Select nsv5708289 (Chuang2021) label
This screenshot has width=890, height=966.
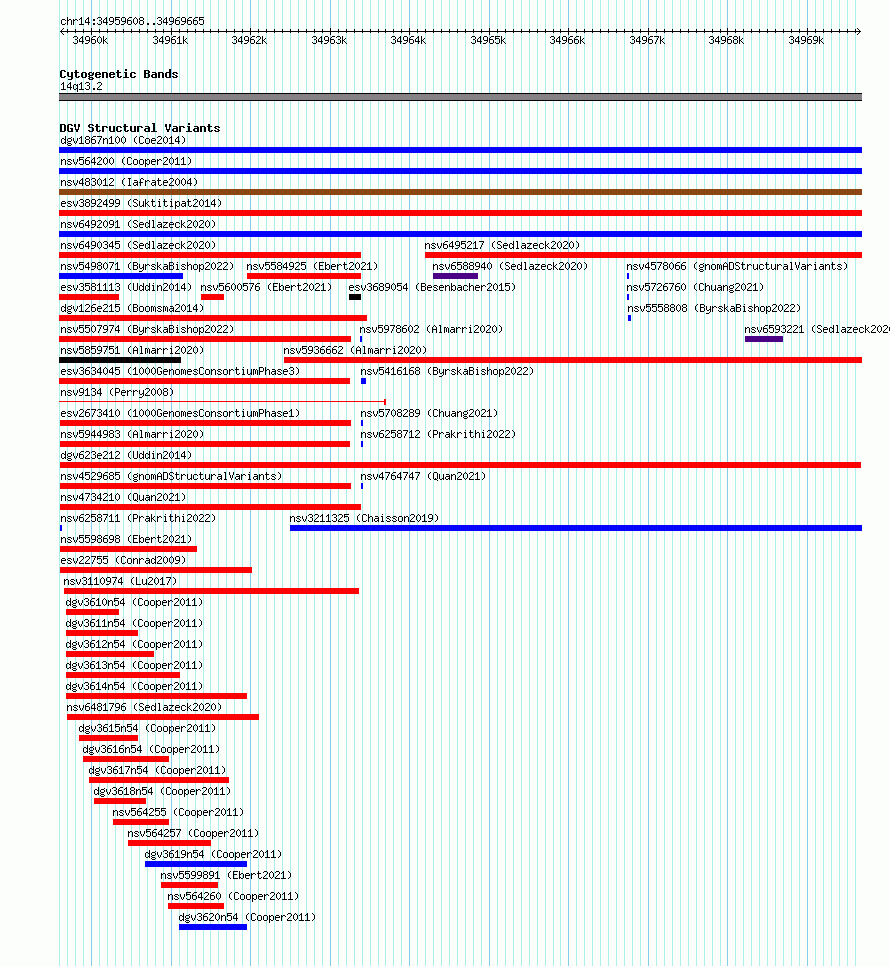tap(429, 413)
